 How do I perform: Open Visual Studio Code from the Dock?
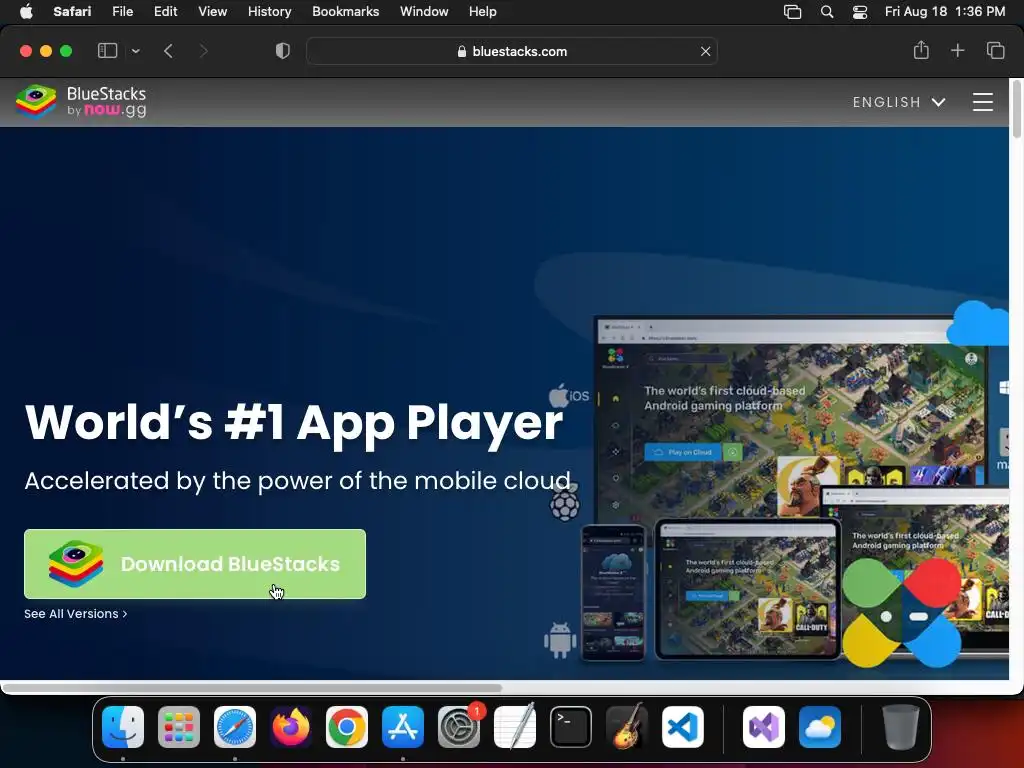tap(683, 727)
